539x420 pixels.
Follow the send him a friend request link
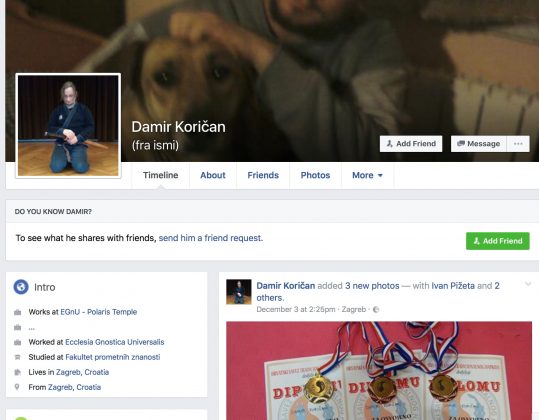click(x=211, y=238)
